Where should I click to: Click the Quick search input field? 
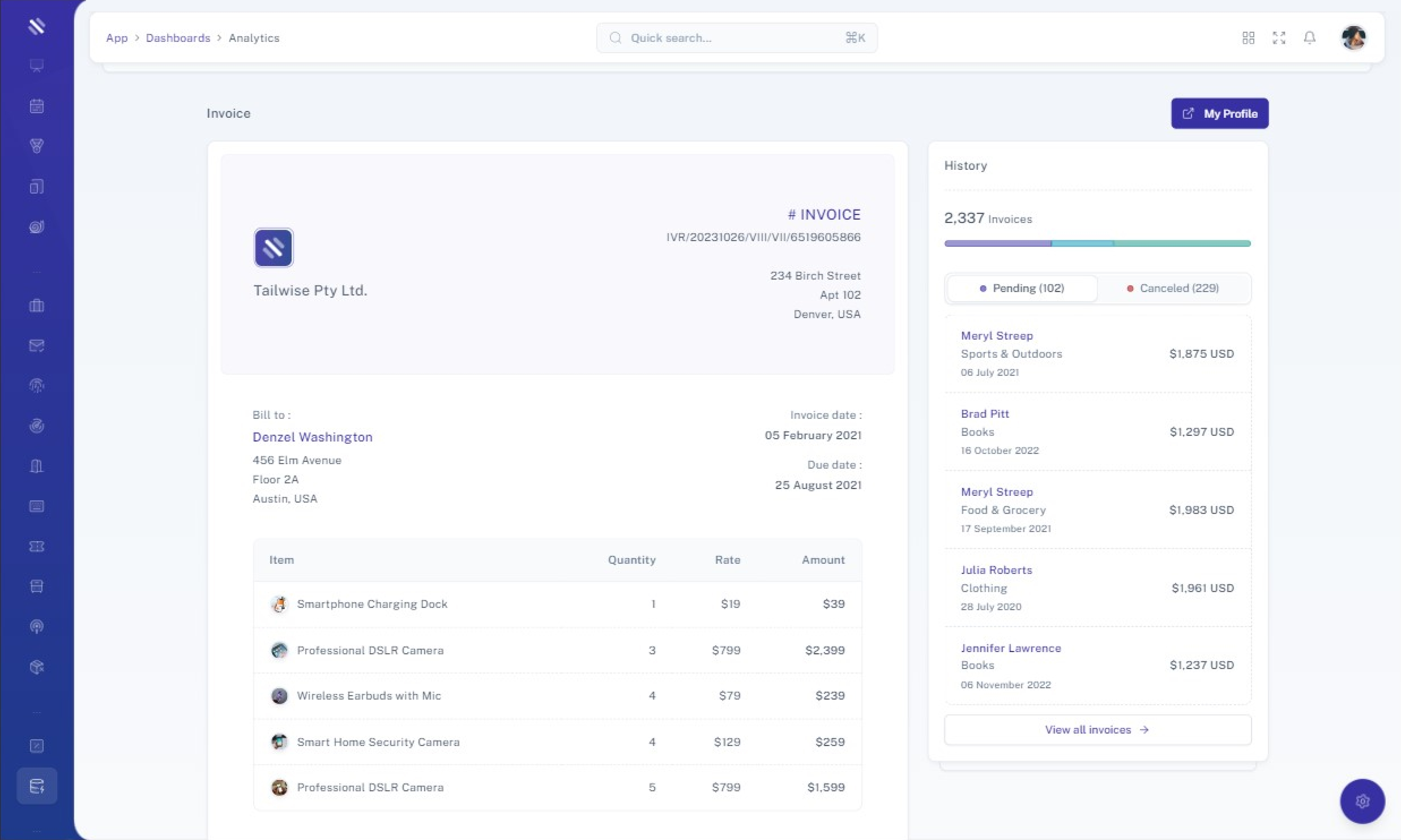click(x=736, y=38)
